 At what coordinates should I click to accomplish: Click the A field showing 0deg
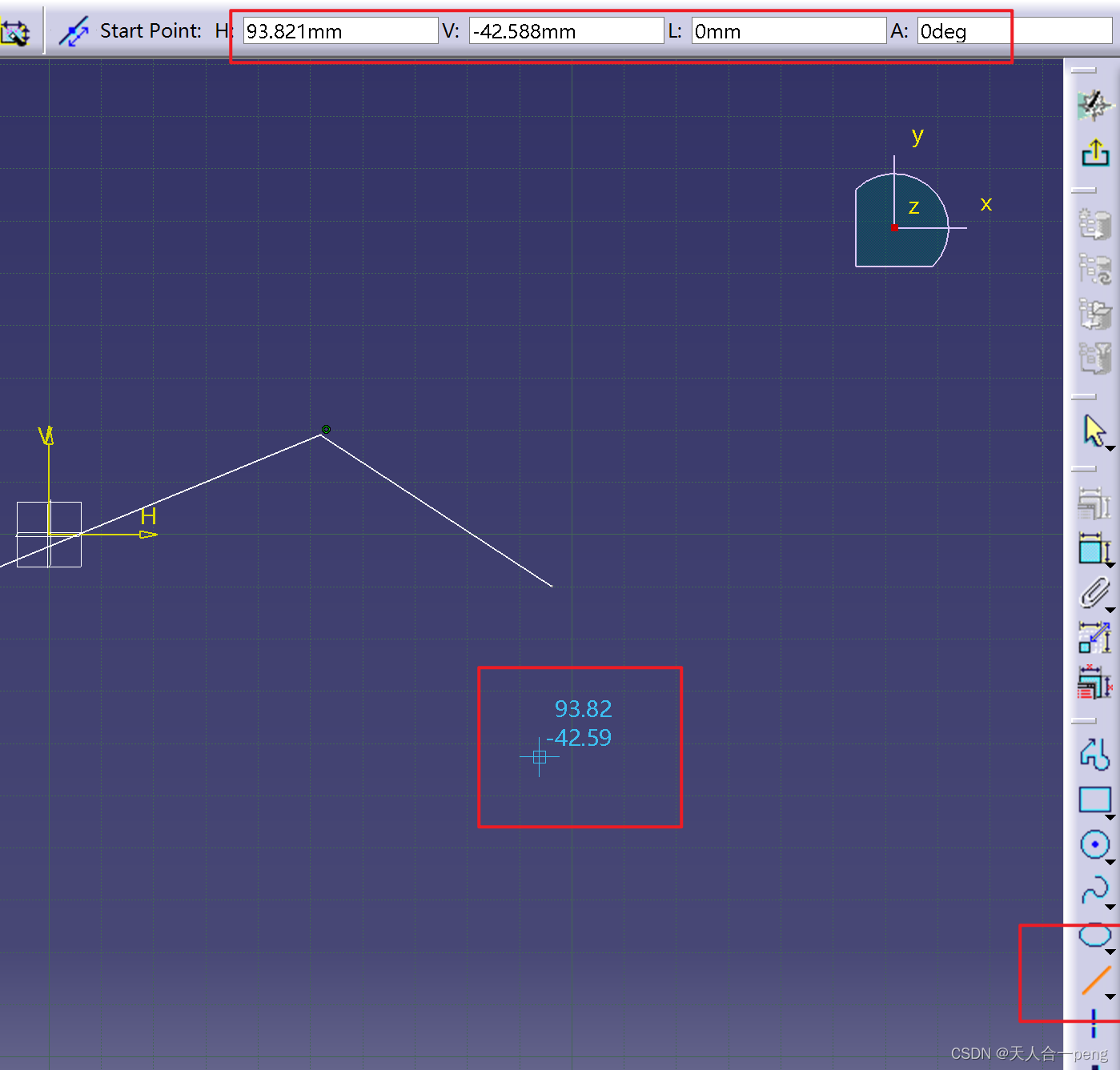(x=1014, y=31)
